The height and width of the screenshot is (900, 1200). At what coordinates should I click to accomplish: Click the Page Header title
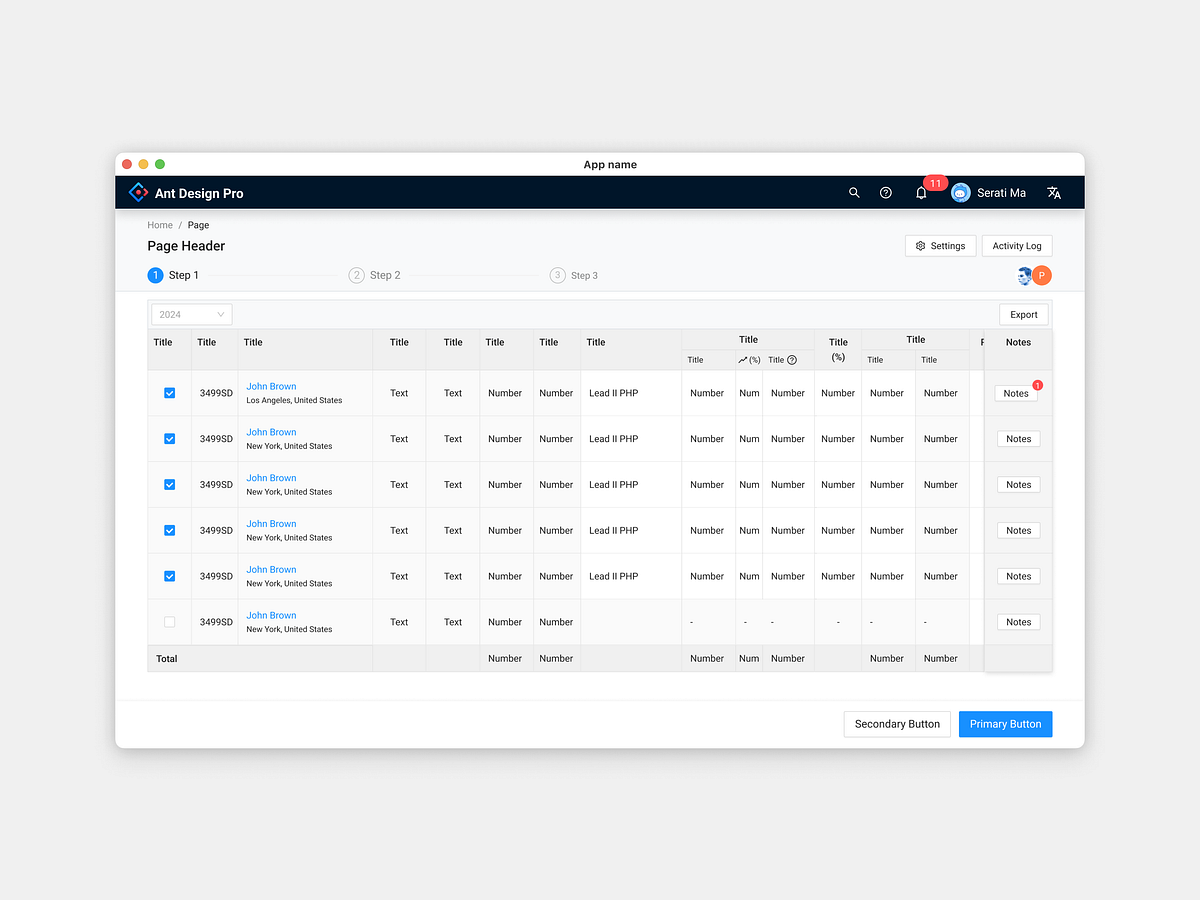pyautogui.click(x=186, y=246)
